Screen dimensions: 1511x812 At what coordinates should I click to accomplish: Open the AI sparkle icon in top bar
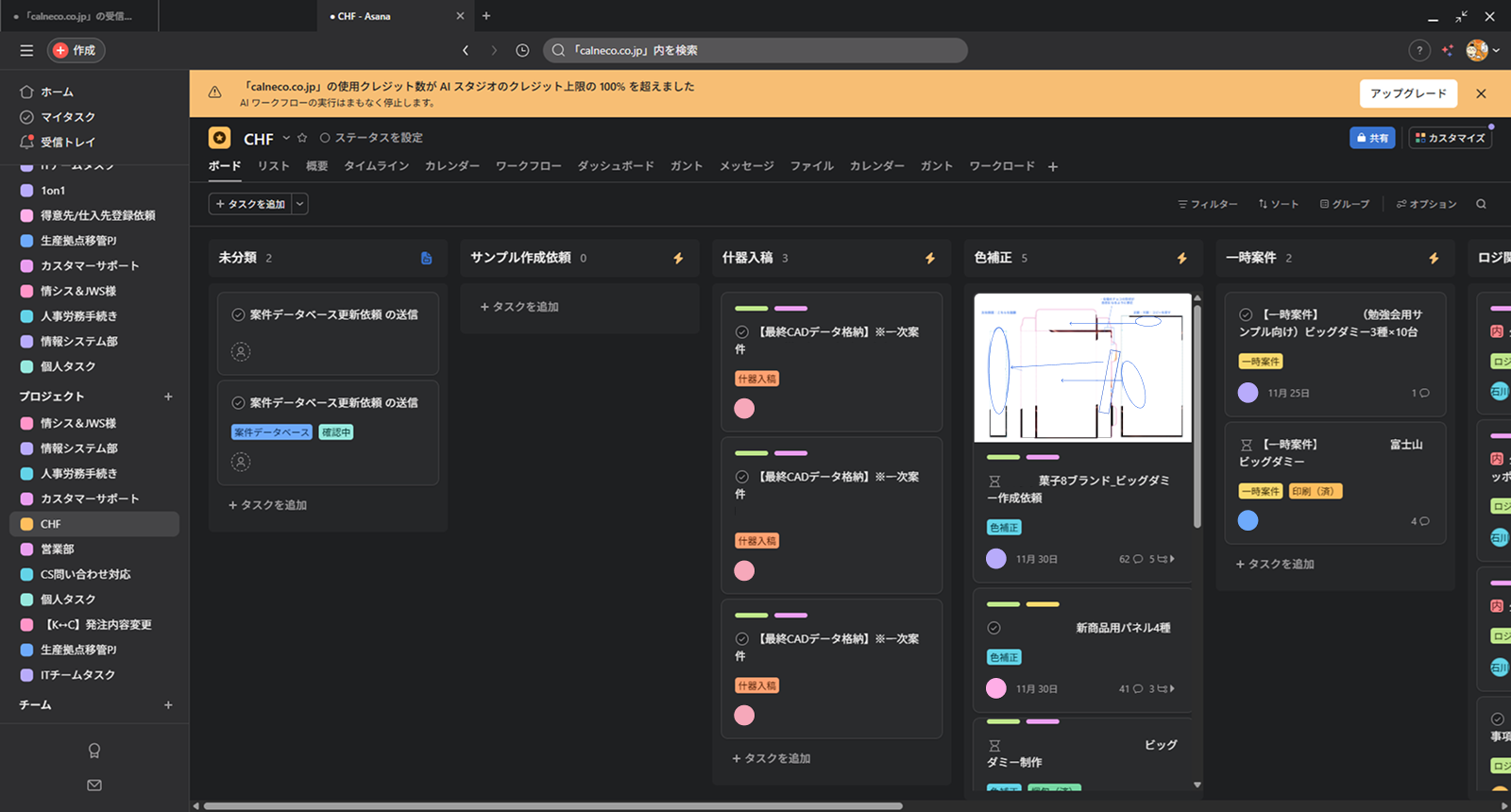click(x=1448, y=51)
